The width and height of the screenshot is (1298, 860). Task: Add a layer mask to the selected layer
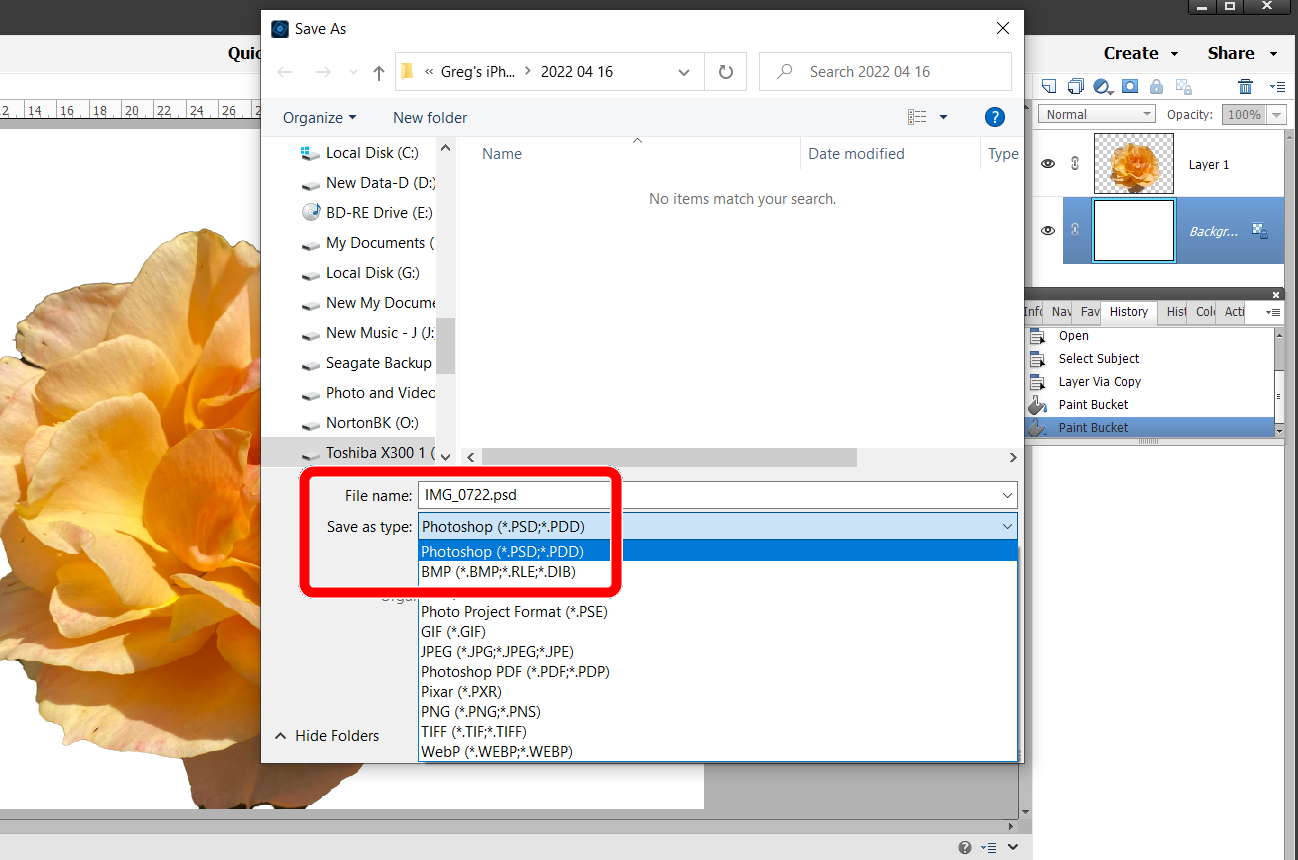click(1128, 87)
